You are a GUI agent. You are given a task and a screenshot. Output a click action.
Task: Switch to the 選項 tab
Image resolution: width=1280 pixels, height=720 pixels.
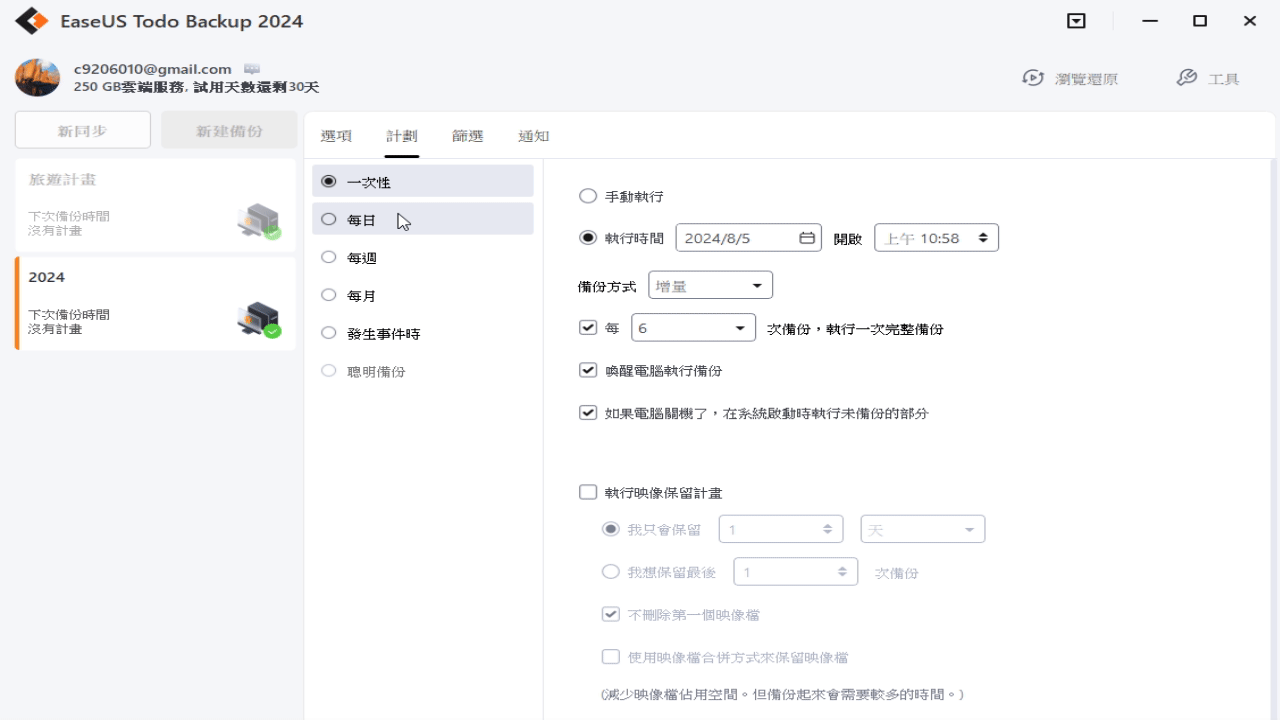[336, 136]
